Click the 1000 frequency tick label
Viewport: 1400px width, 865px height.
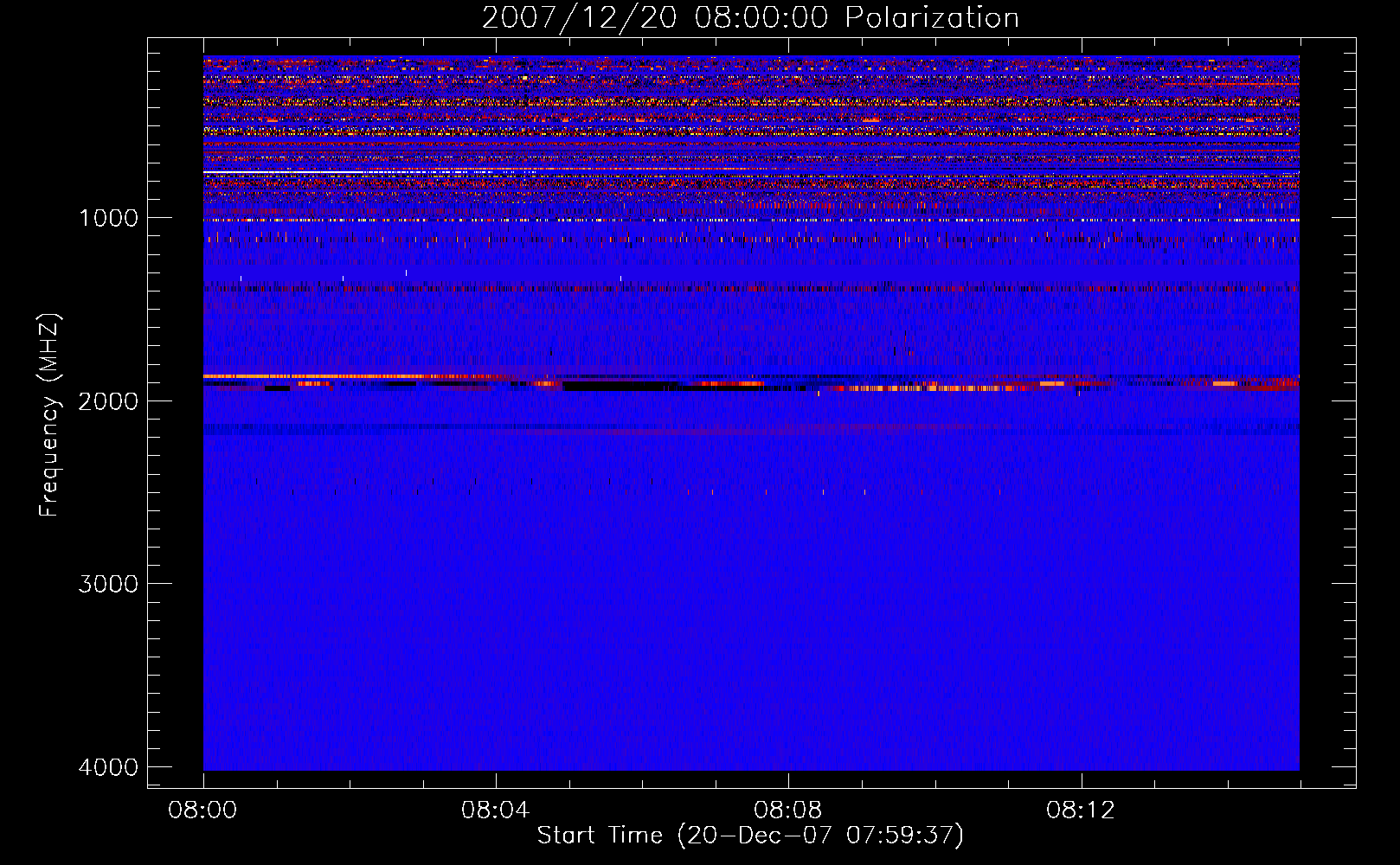click(x=108, y=218)
